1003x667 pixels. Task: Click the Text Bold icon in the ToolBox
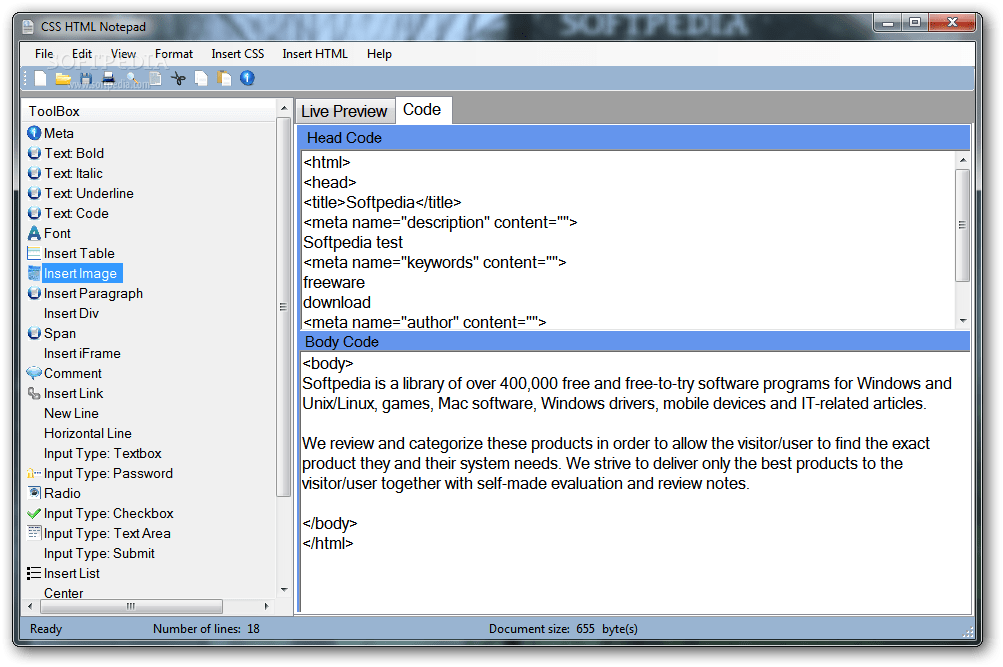click(x=34, y=153)
